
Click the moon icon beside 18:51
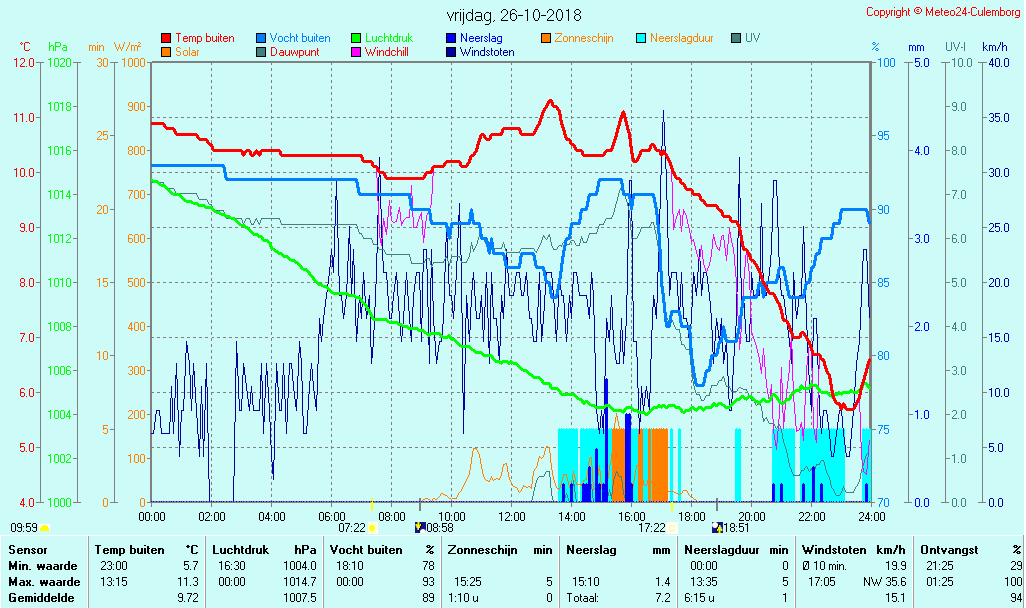(x=717, y=527)
